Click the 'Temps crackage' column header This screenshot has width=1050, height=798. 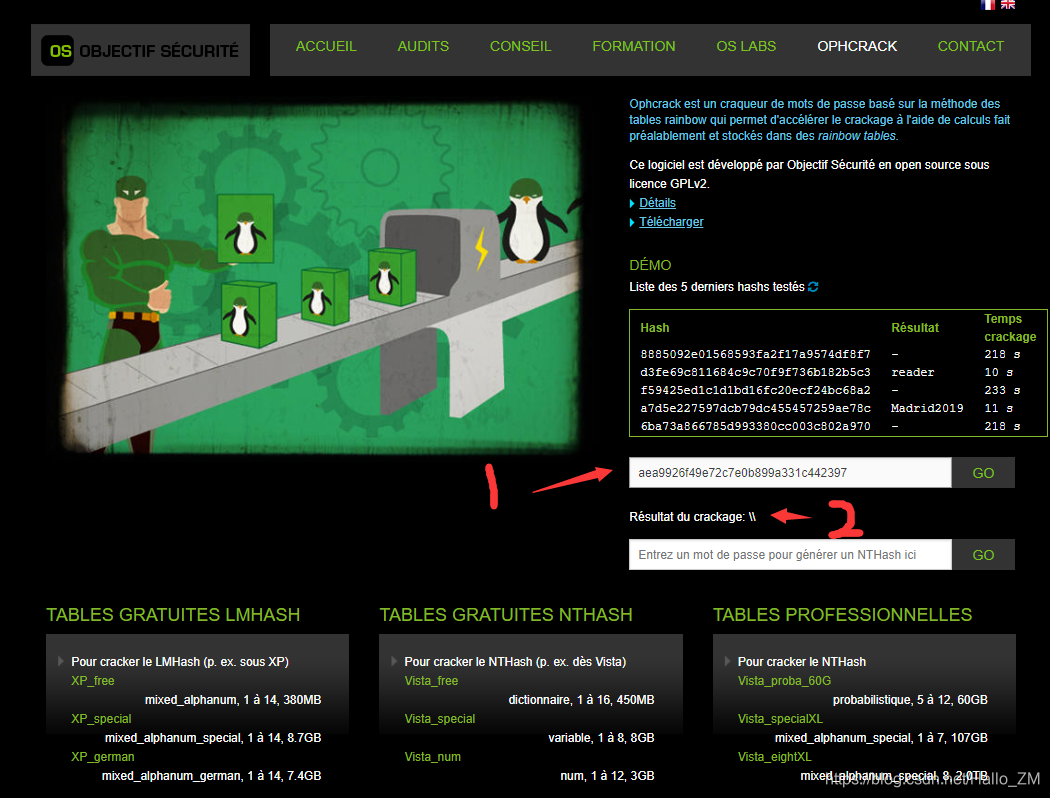pos(1010,327)
